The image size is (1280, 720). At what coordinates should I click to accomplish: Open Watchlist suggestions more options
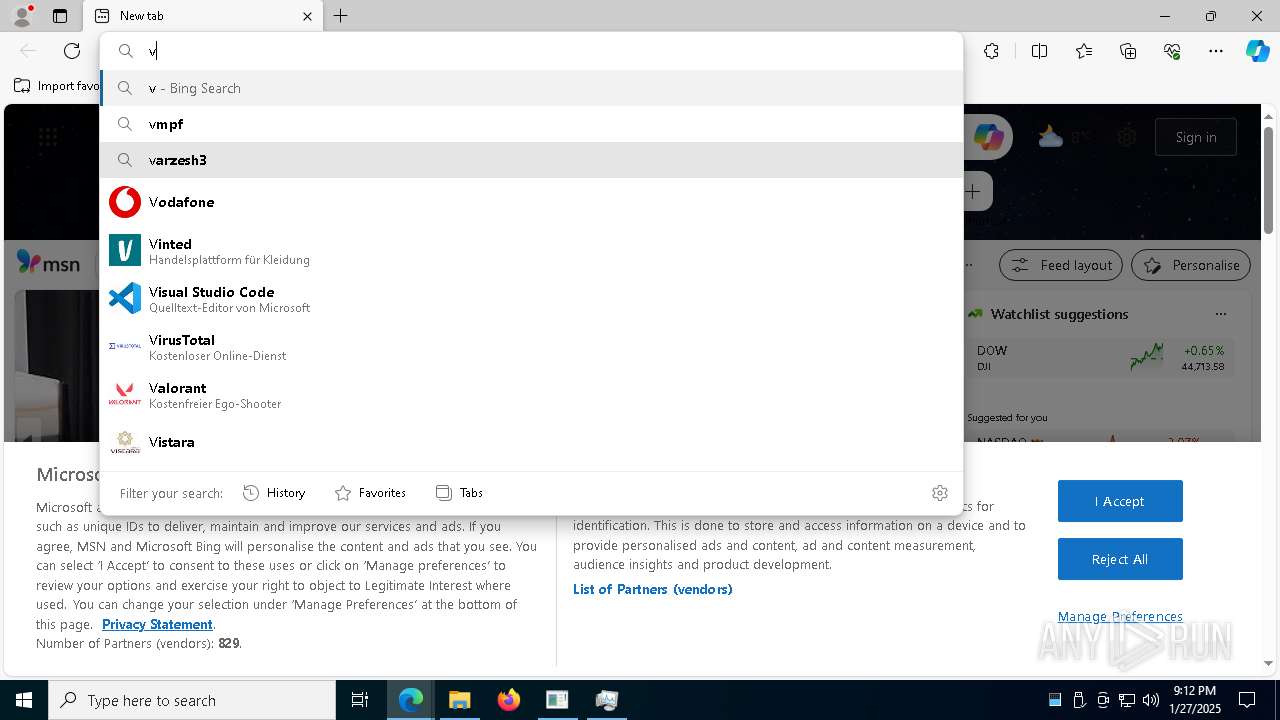pos(1220,314)
